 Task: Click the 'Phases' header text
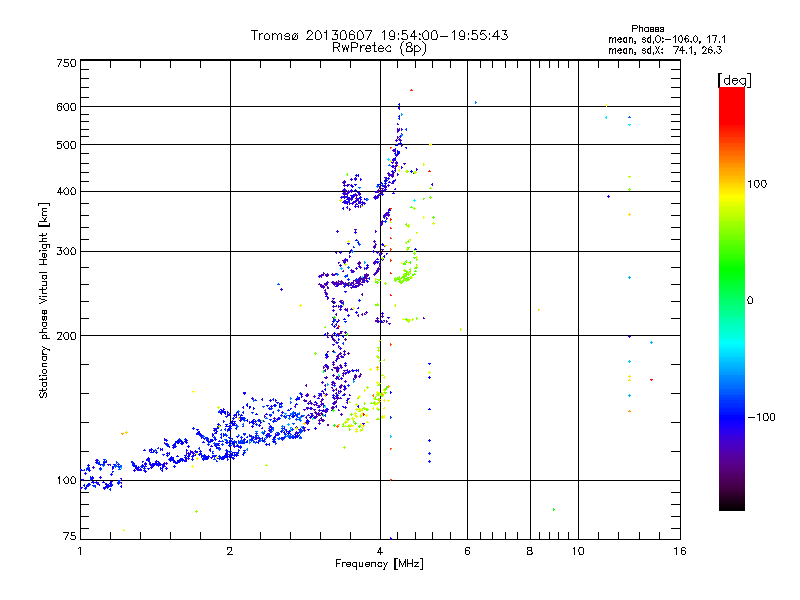647,29
